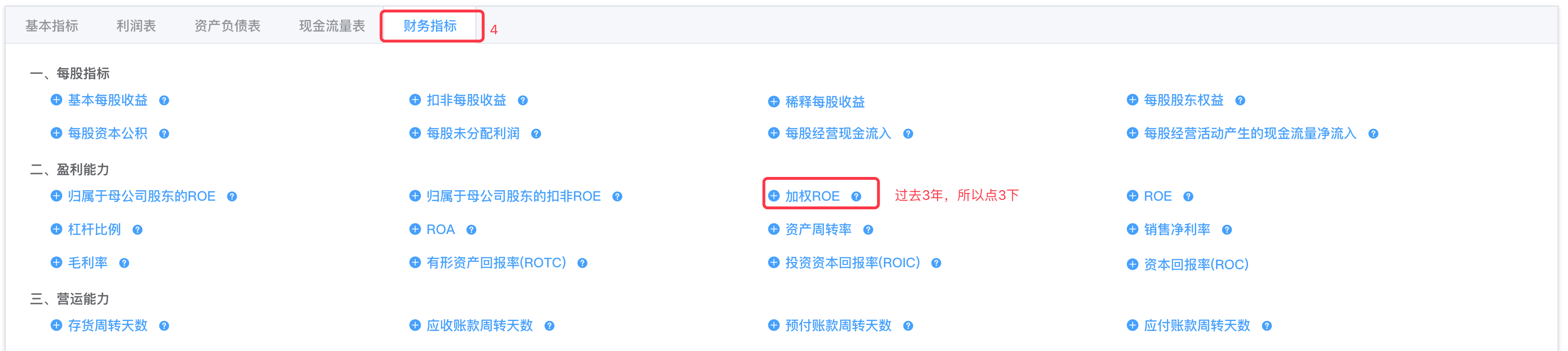Screen dimensions: 1568x351
Task: Click the help icon next to 杠杆比例
Action: click(x=137, y=230)
